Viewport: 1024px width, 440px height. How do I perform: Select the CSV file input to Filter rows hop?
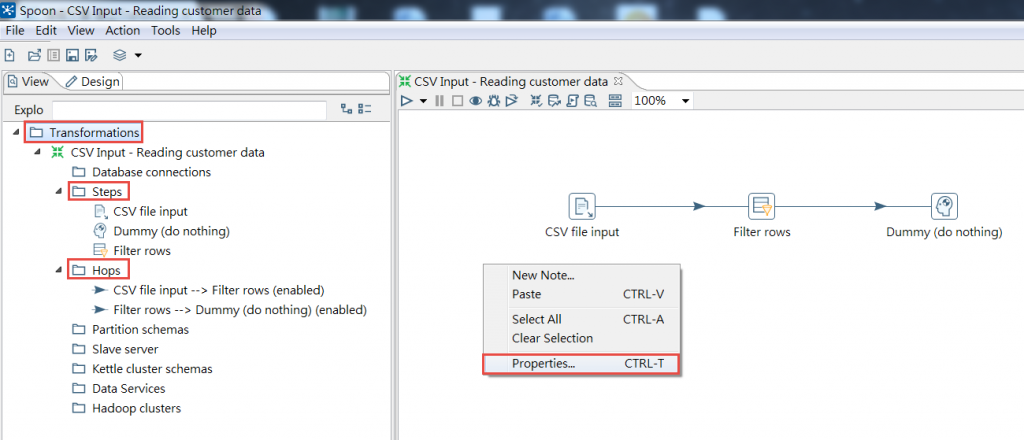click(209, 290)
